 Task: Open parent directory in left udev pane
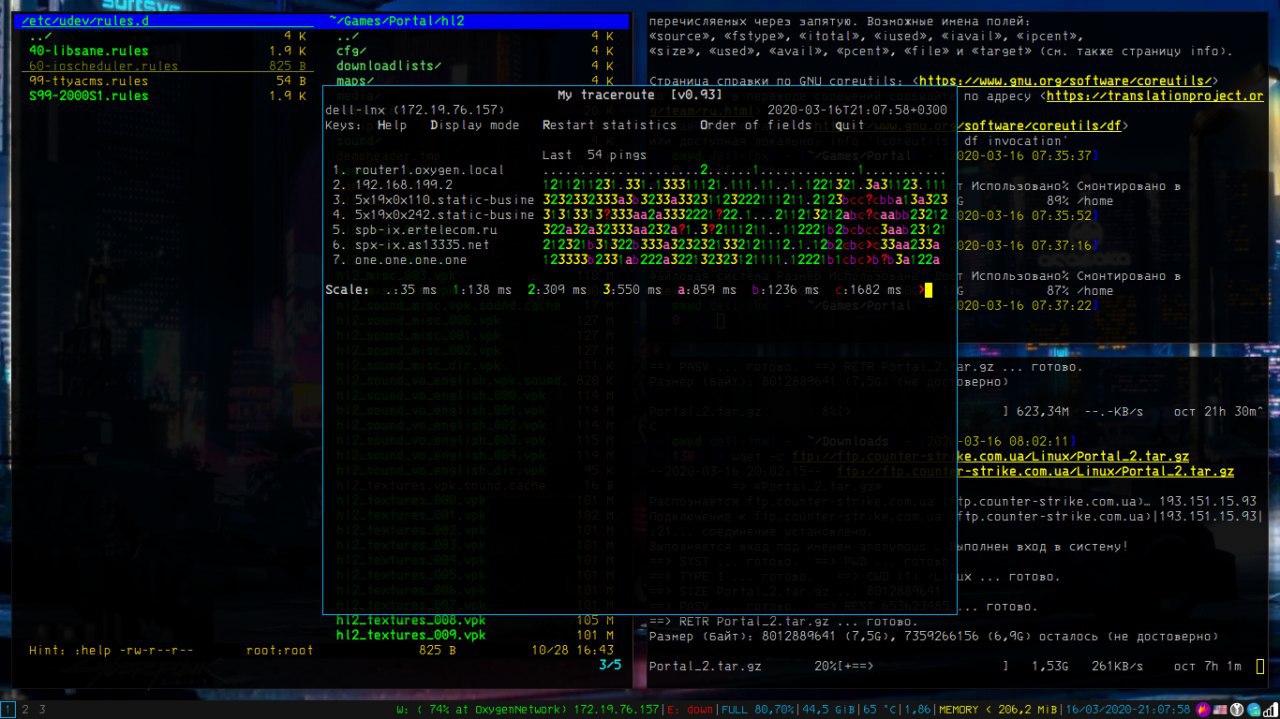point(170,36)
